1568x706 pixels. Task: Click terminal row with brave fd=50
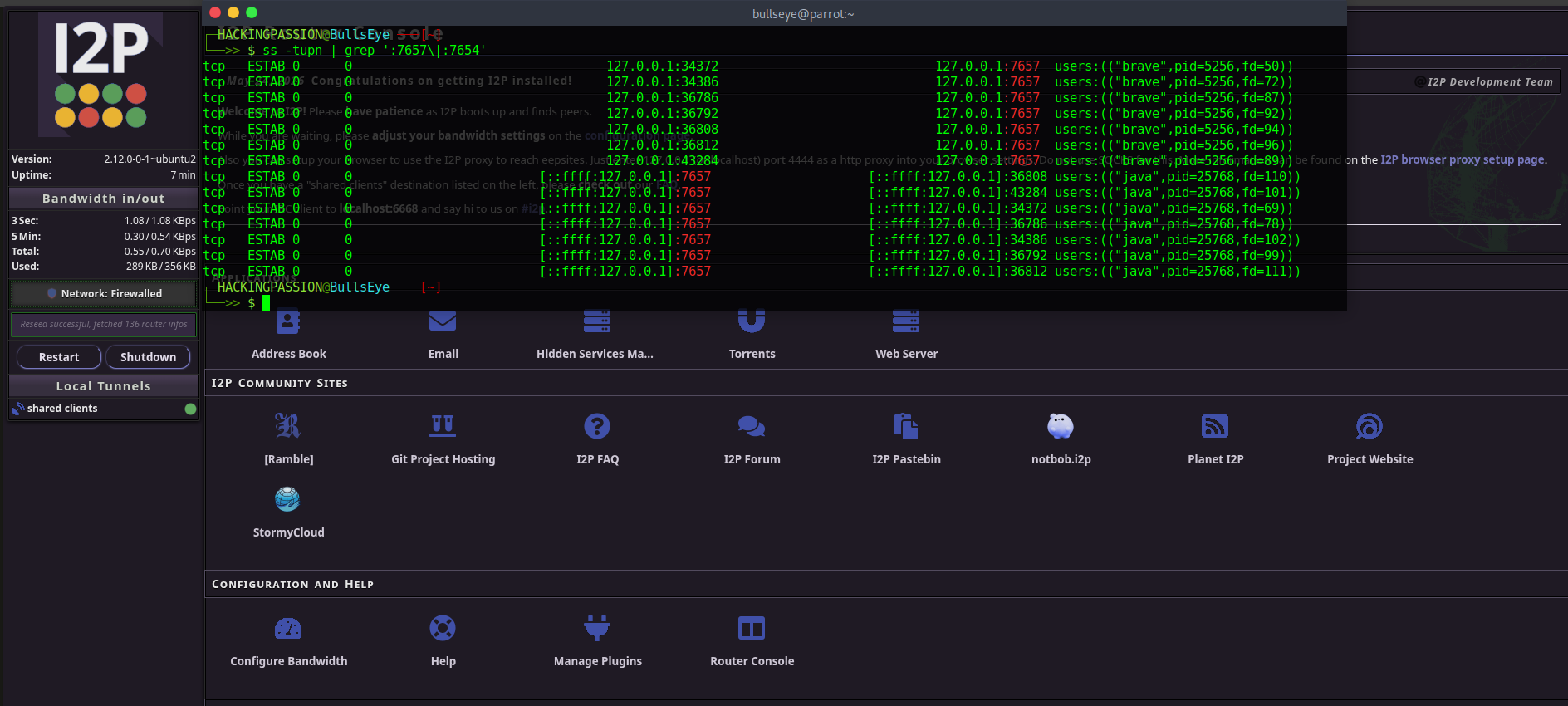click(747, 66)
